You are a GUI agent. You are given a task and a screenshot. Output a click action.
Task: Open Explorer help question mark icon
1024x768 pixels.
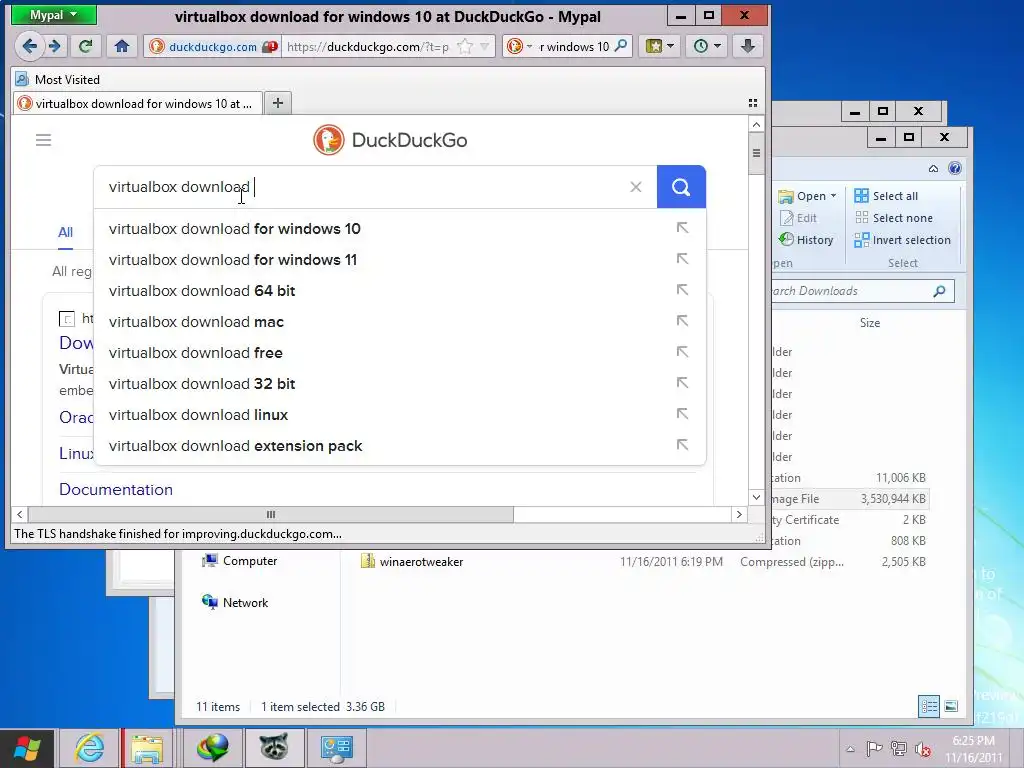955,168
